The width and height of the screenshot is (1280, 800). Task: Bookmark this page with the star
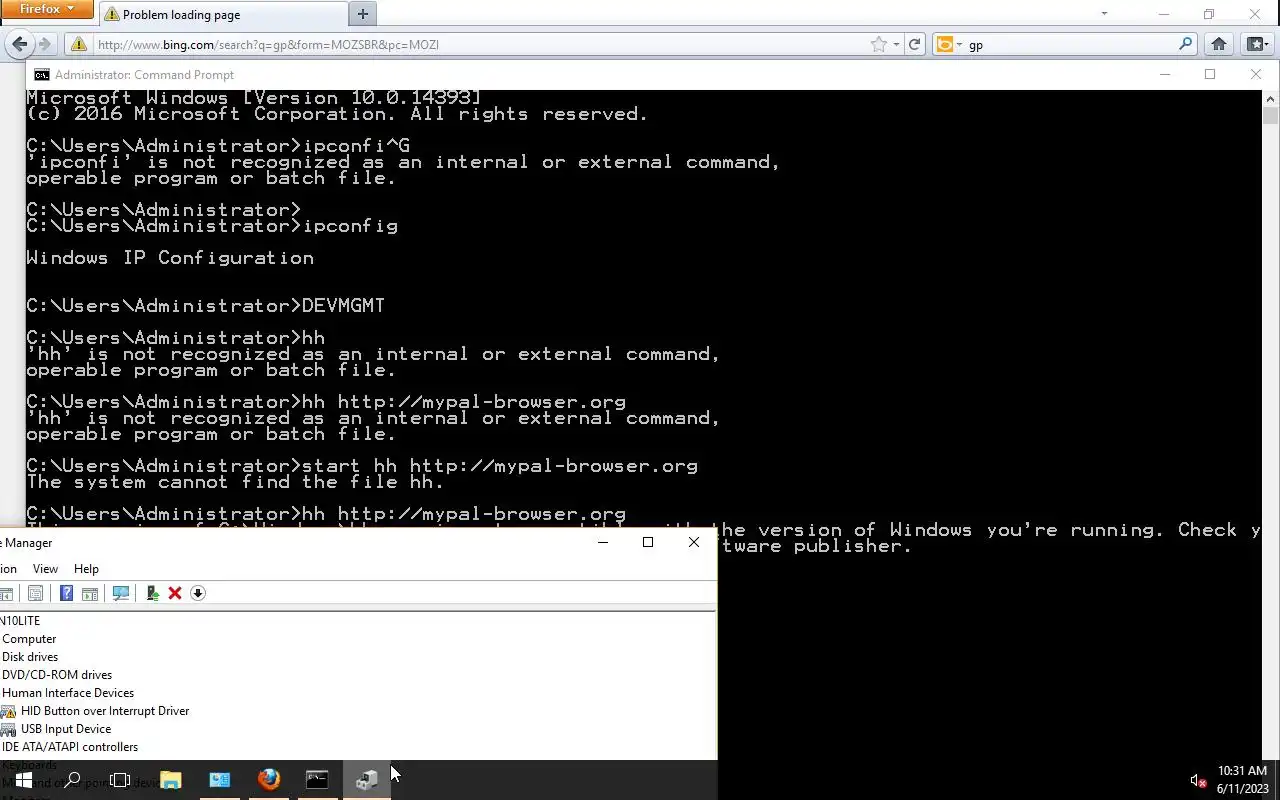pos(879,44)
